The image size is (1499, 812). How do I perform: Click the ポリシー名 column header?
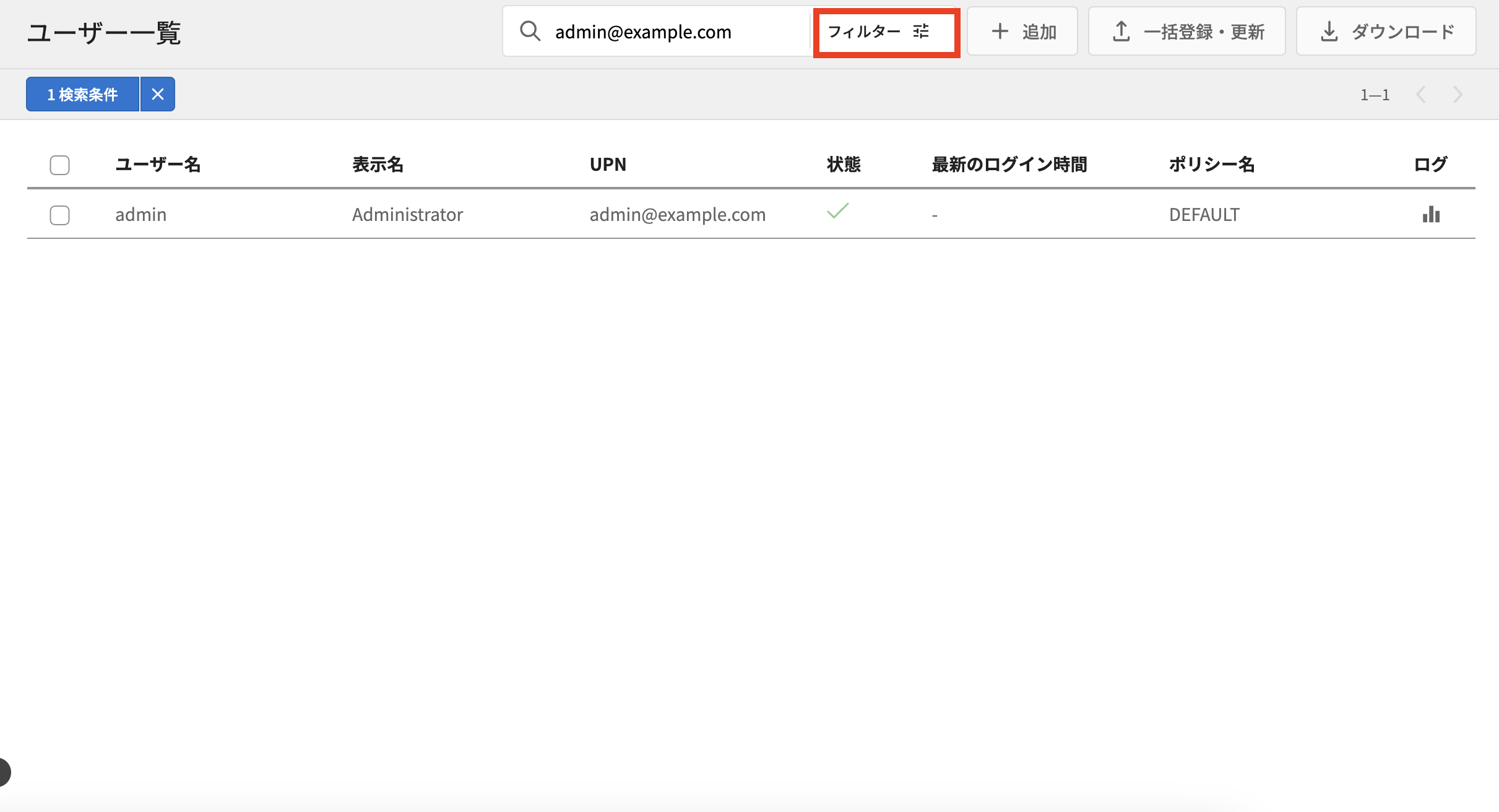point(1211,164)
